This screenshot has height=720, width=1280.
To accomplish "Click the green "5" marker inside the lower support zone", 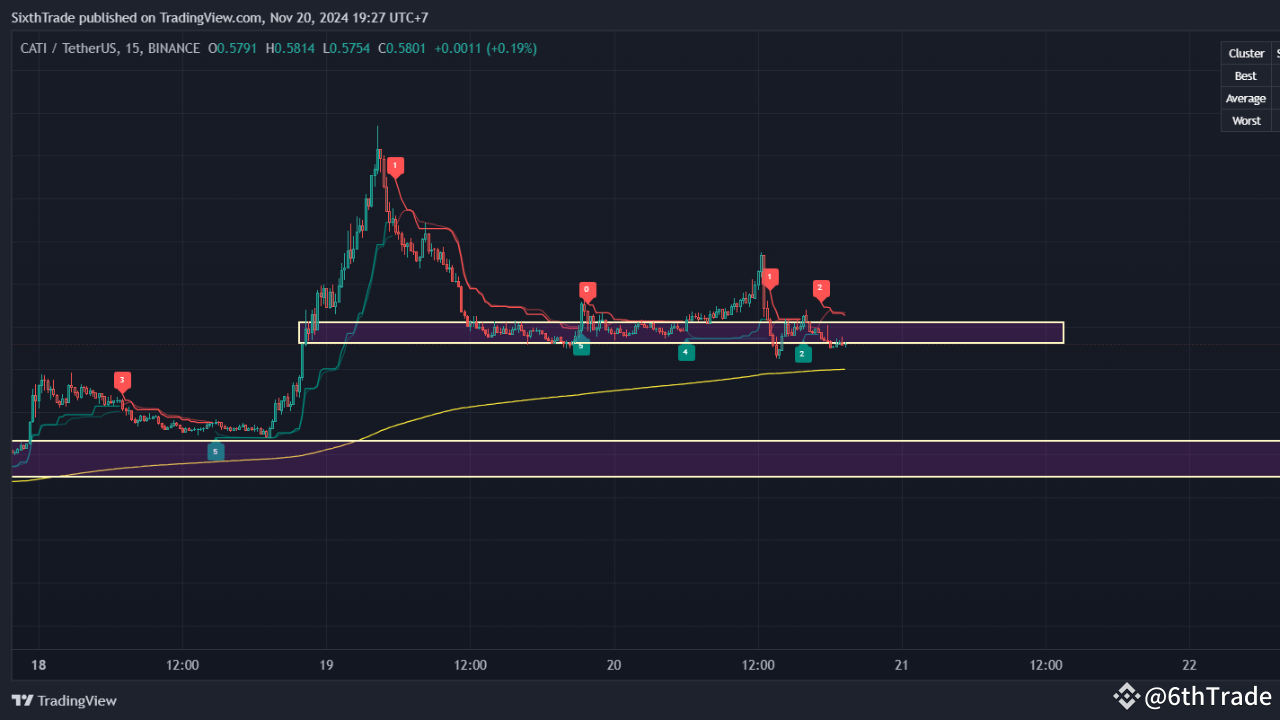I will 215,451.
